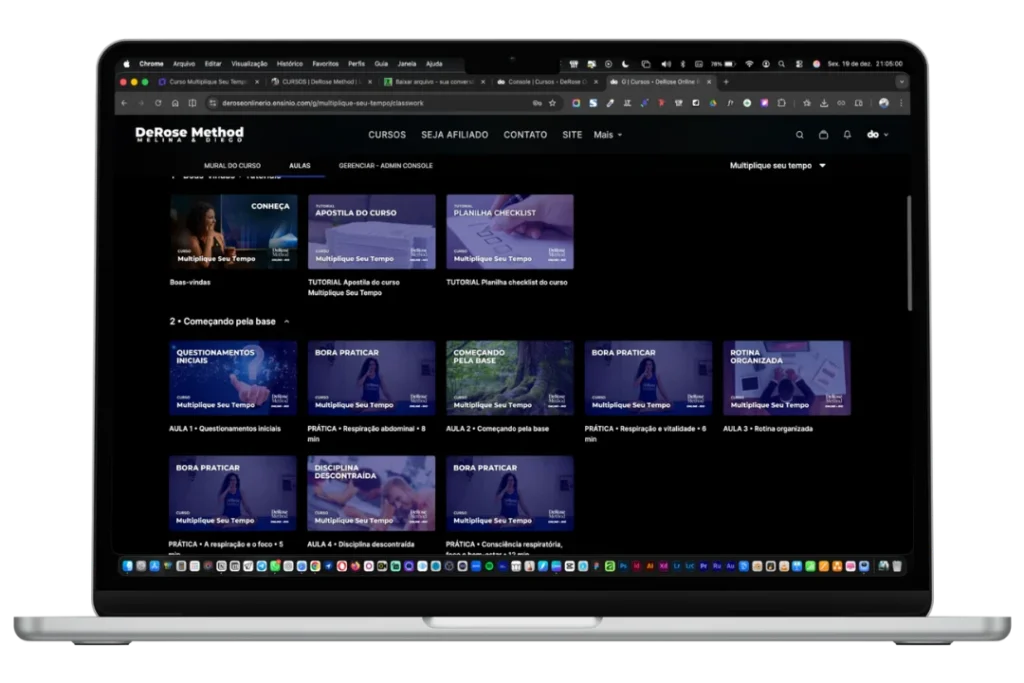Open the Chrome downloads icon
1024x683 pixels.
click(824, 103)
